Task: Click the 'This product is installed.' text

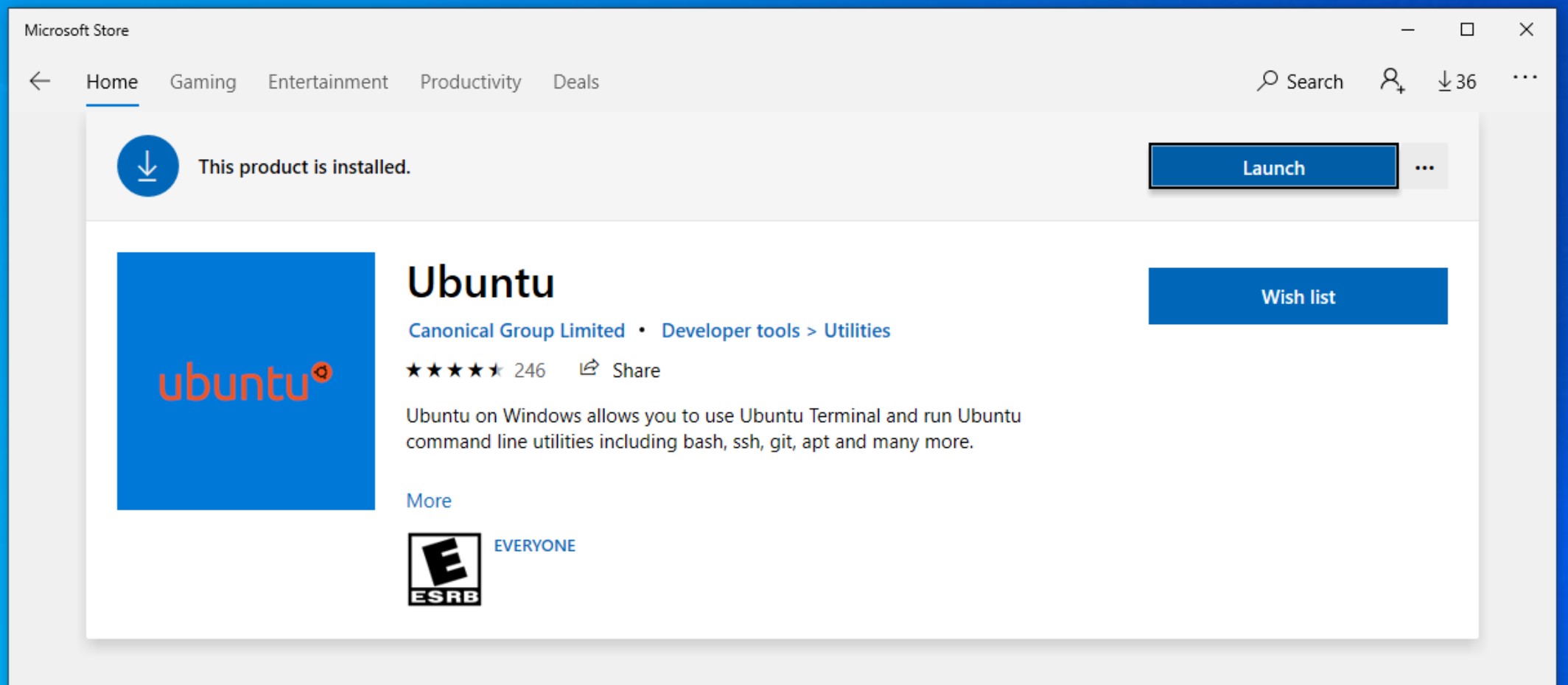Action: point(304,167)
